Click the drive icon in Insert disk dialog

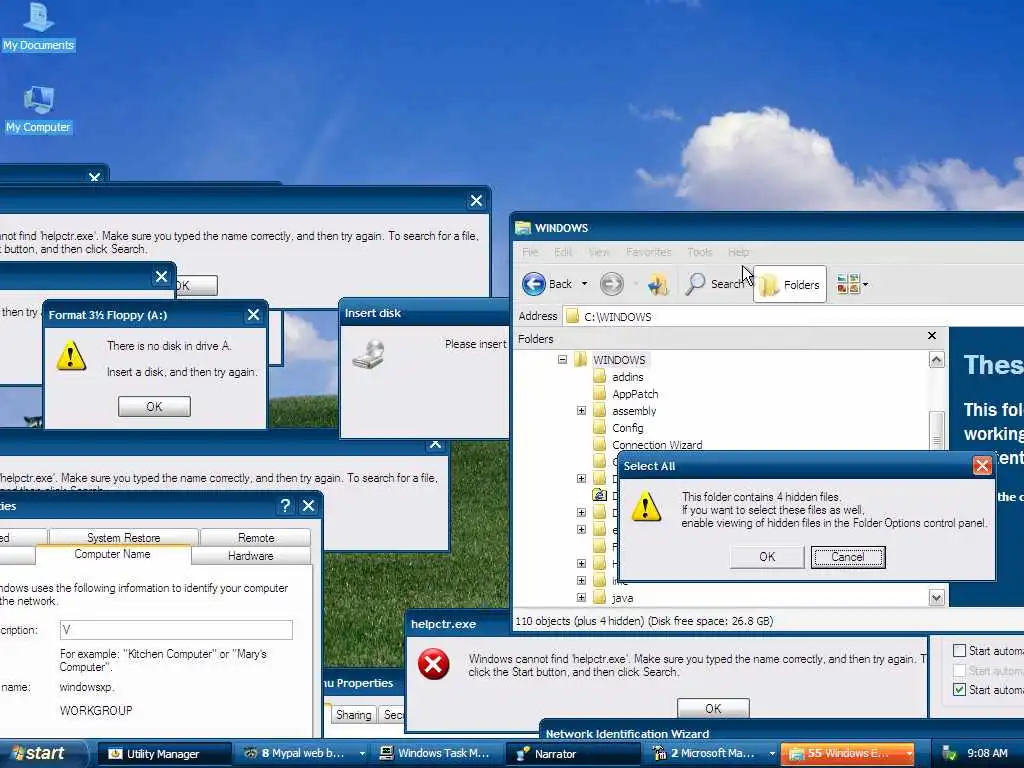tap(368, 354)
